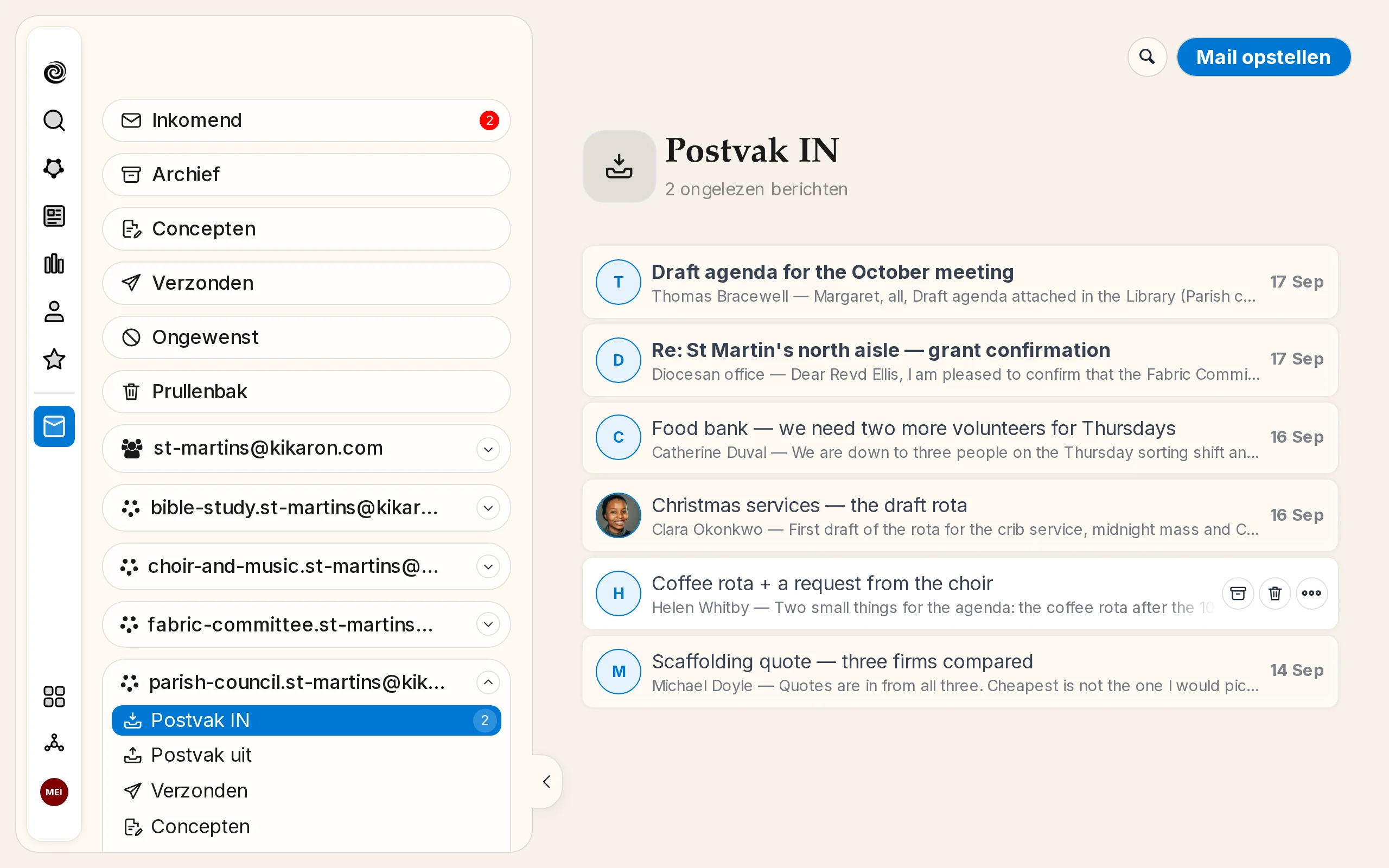This screenshot has height=868, width=1389.
Task: Expand the st-martins@kikaron.com account
Action: (x=488, y=449)
